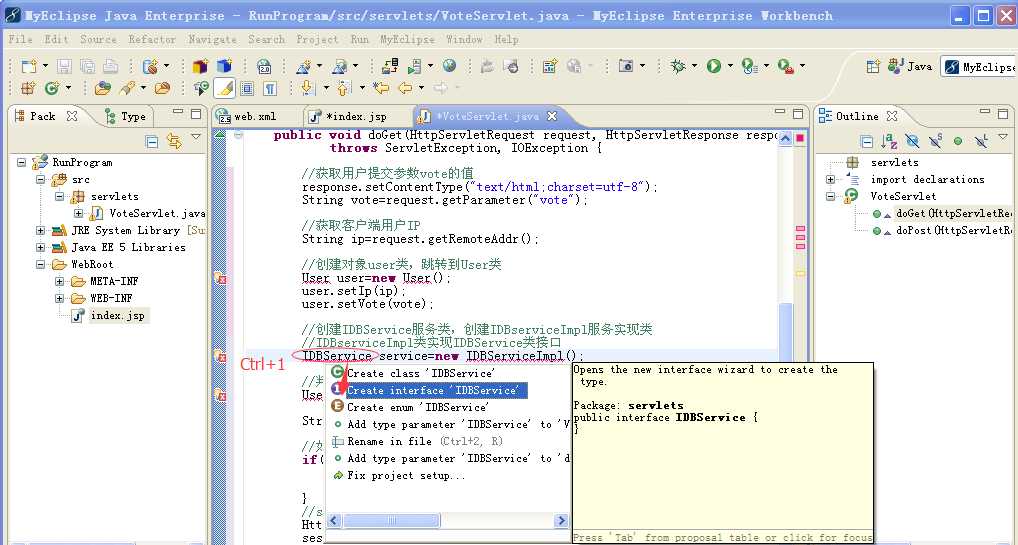The width and height of the screenshot is (1018, 545).
Task: Click the Debug bug icon
Action: (678, 66)
